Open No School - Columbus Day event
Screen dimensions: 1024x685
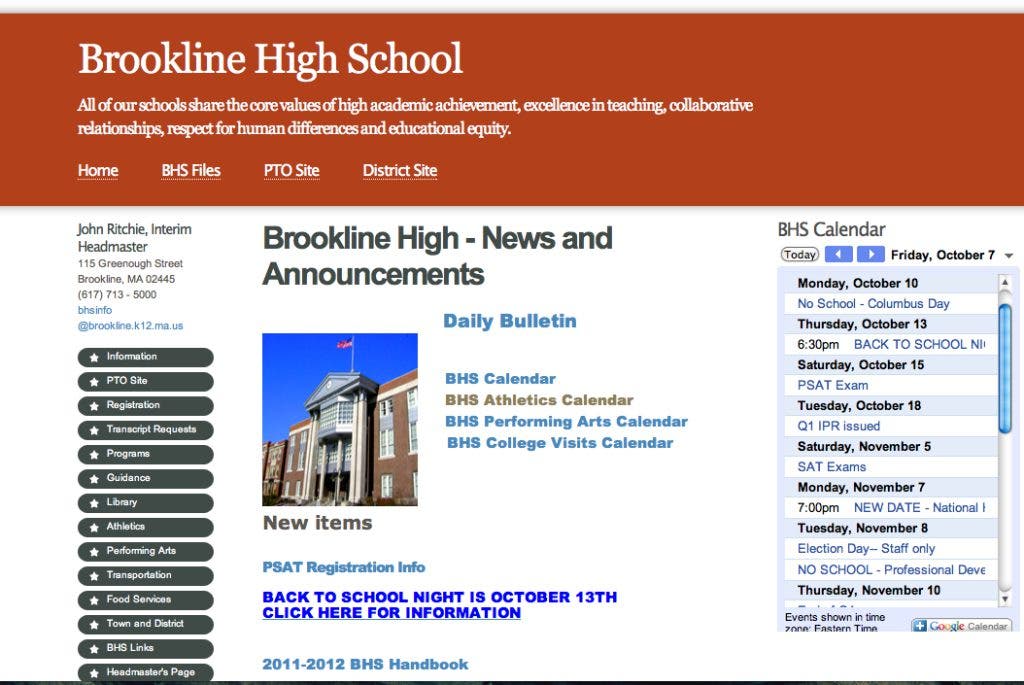point(873,304)
